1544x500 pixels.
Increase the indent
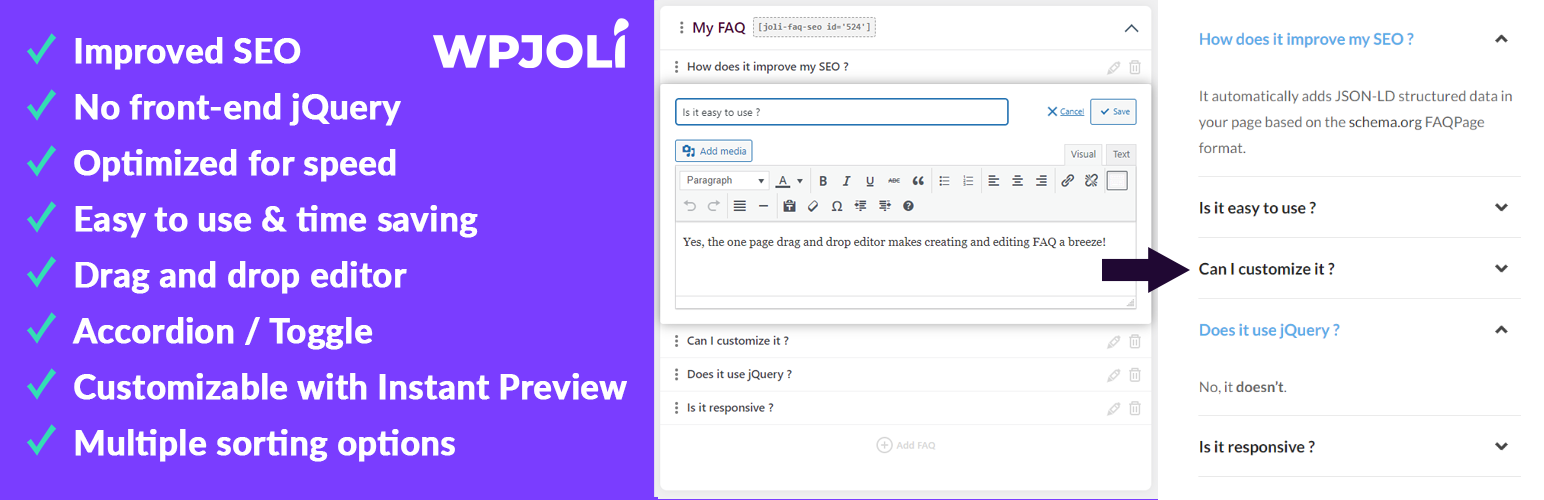coord(885,206)
